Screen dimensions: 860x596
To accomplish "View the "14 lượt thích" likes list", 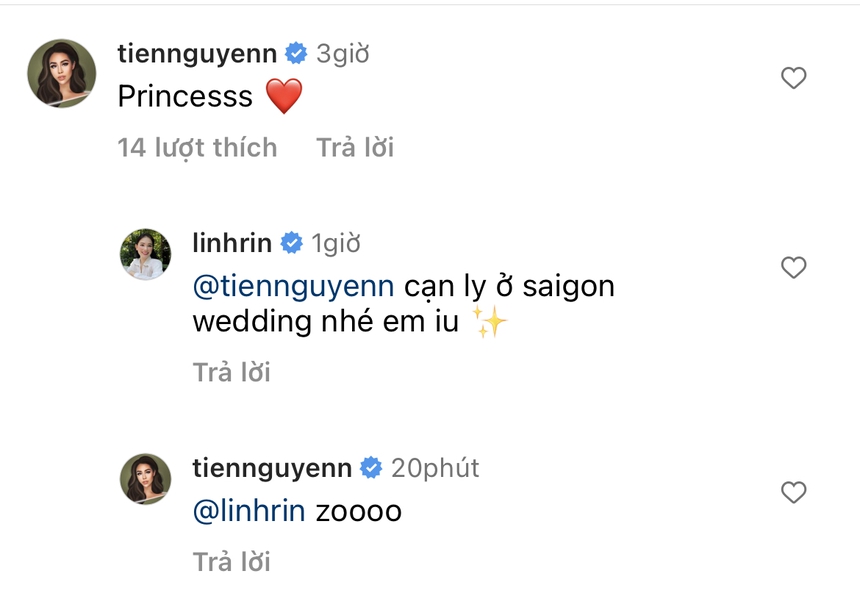I will (197, 148).
